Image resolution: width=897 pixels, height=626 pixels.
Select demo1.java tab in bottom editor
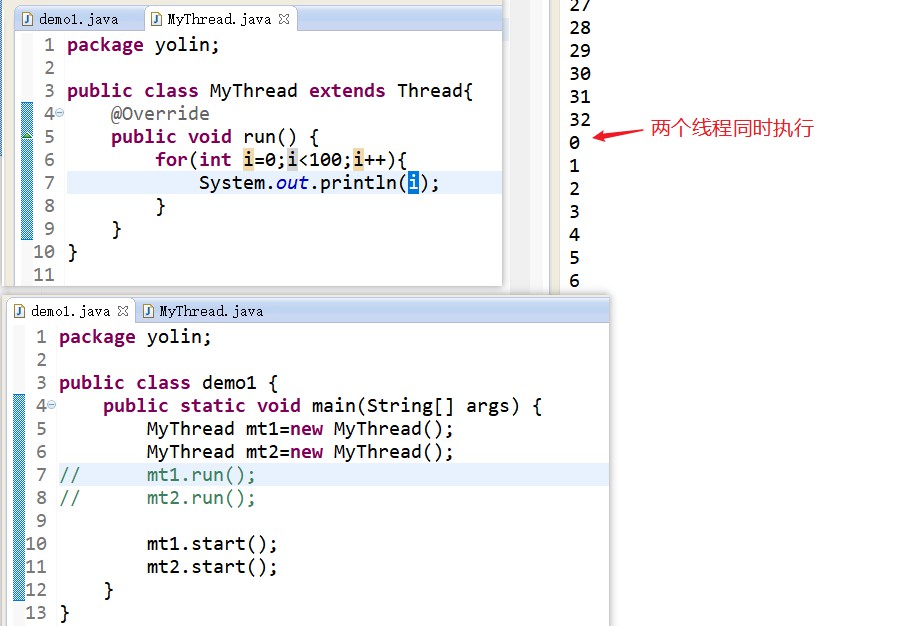click(x=70, y=311)
